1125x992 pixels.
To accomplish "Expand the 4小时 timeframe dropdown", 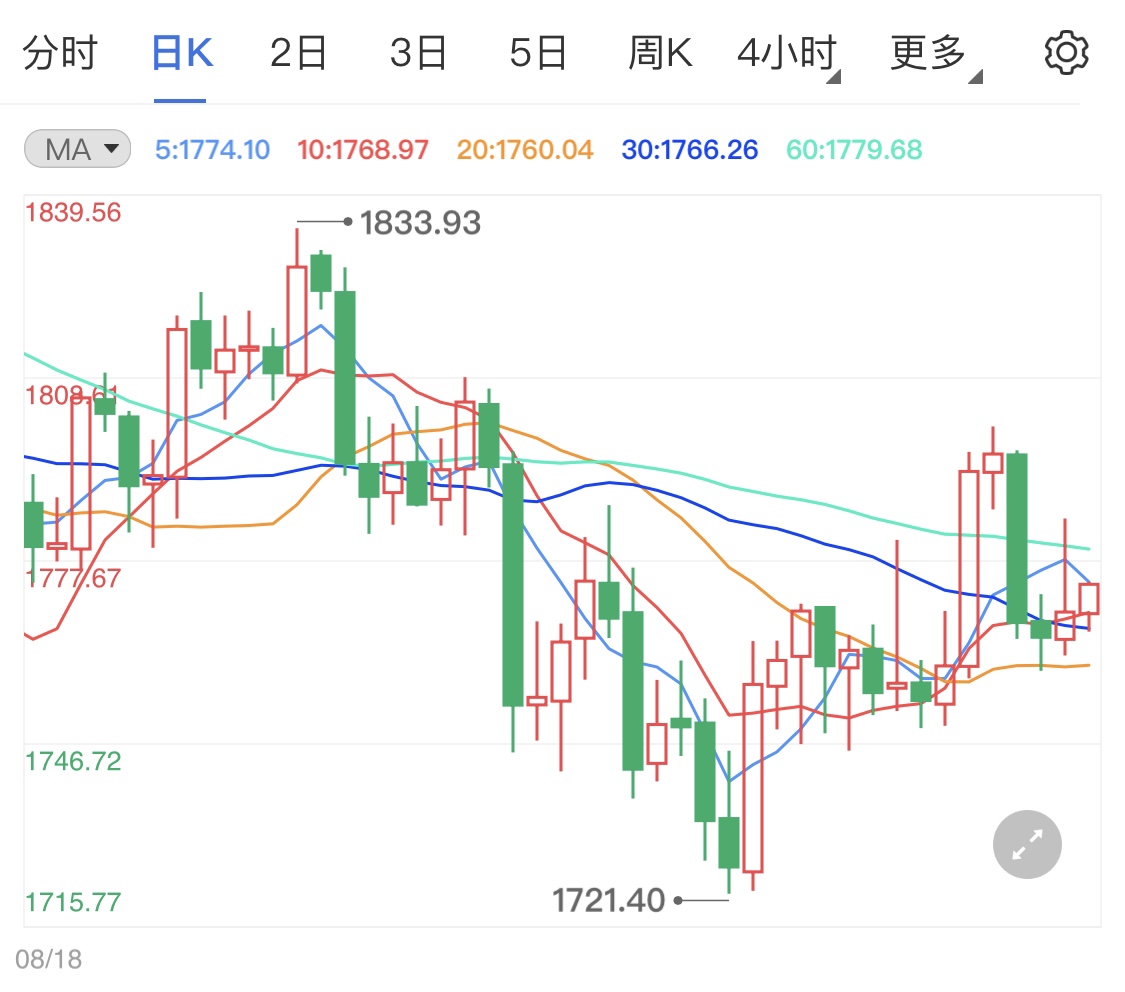I will [x=789, y=52].
